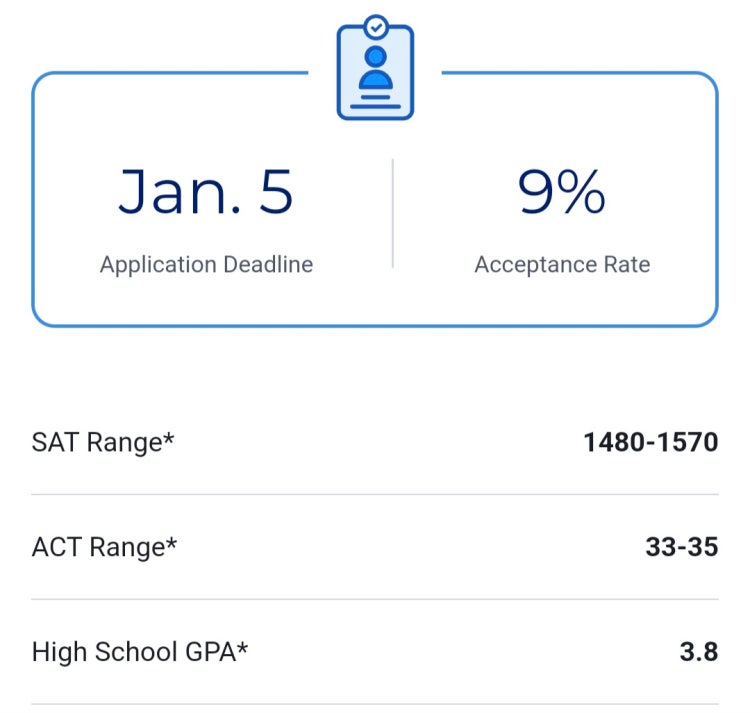This screenshot has width=750, height=713.
Task: Click the "SAT Range*" row label
Action: (103, 442)
